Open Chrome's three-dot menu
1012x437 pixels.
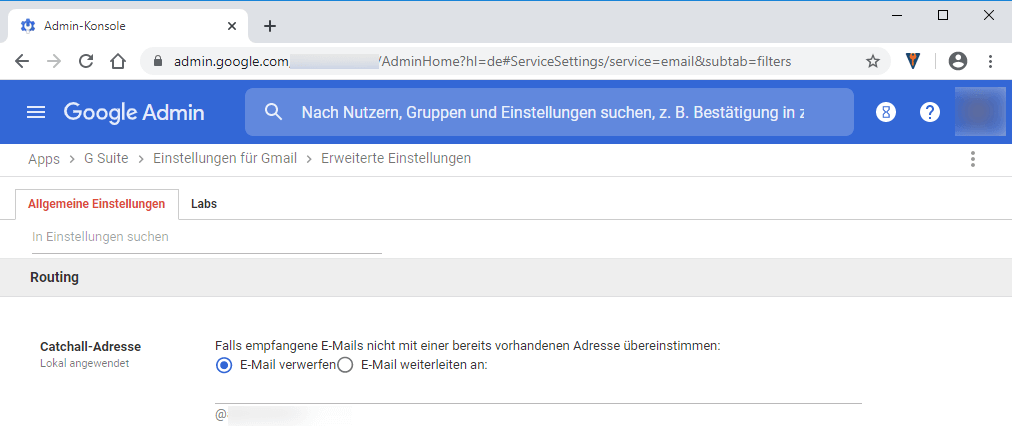click(x=991, y=61)
